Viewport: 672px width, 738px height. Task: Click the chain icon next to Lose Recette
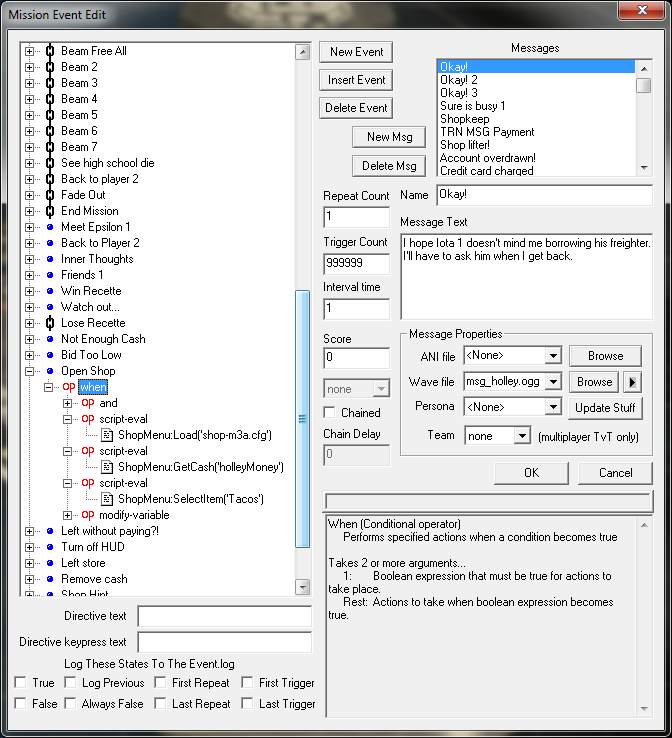pos(50,323)
